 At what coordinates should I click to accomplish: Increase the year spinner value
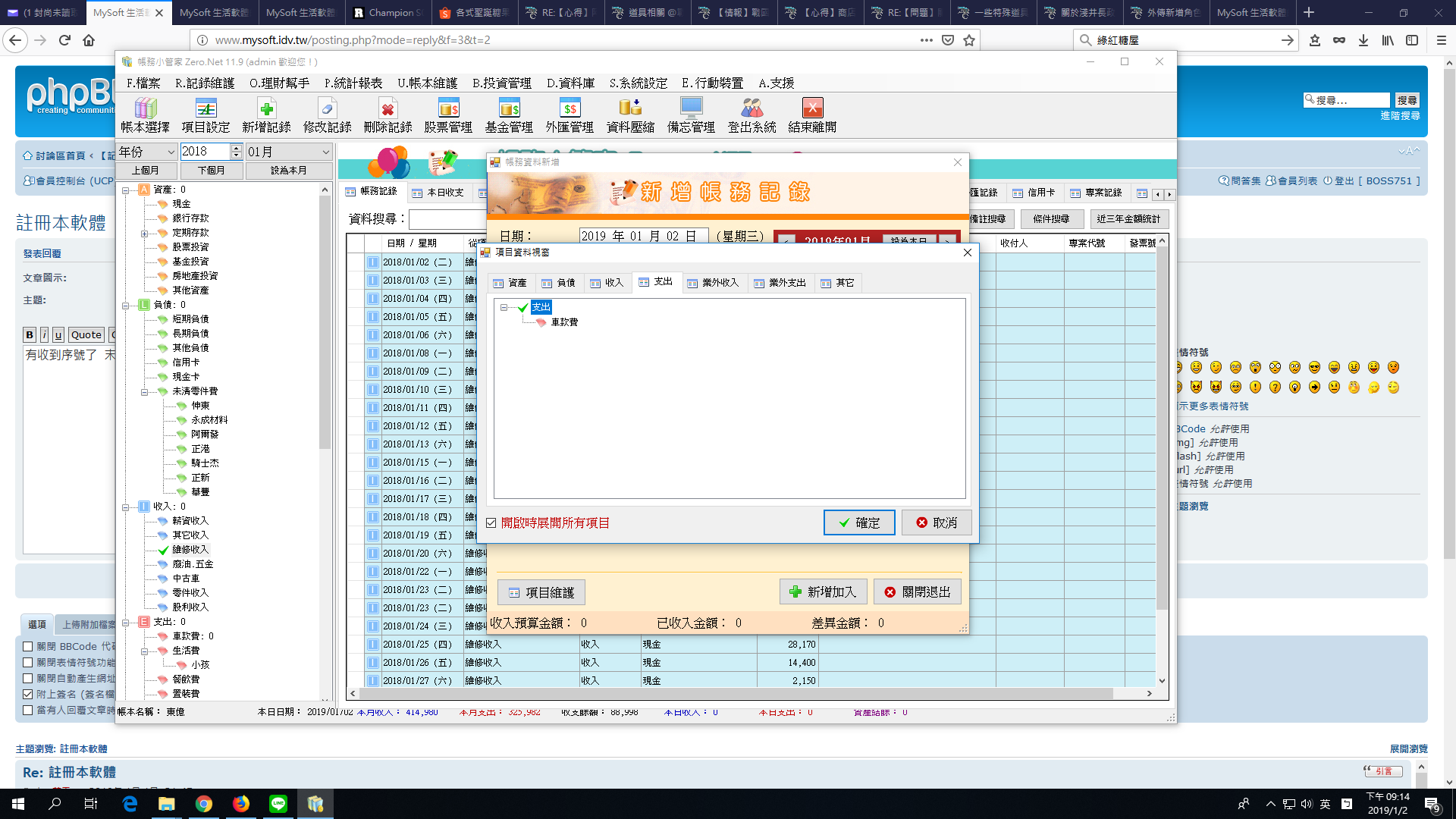pyautogui.click(x=237, y=148)
